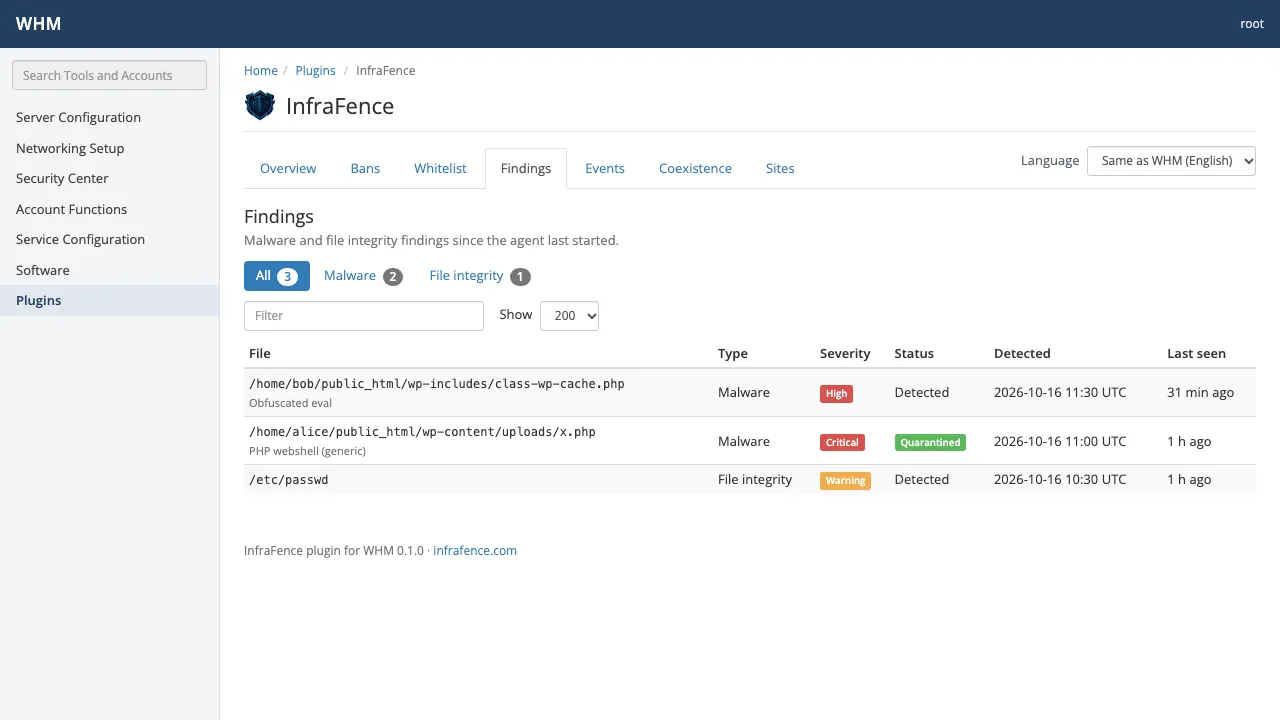Click the Obfuscated eval description
1280x720 pixels.
click(290, 403)
